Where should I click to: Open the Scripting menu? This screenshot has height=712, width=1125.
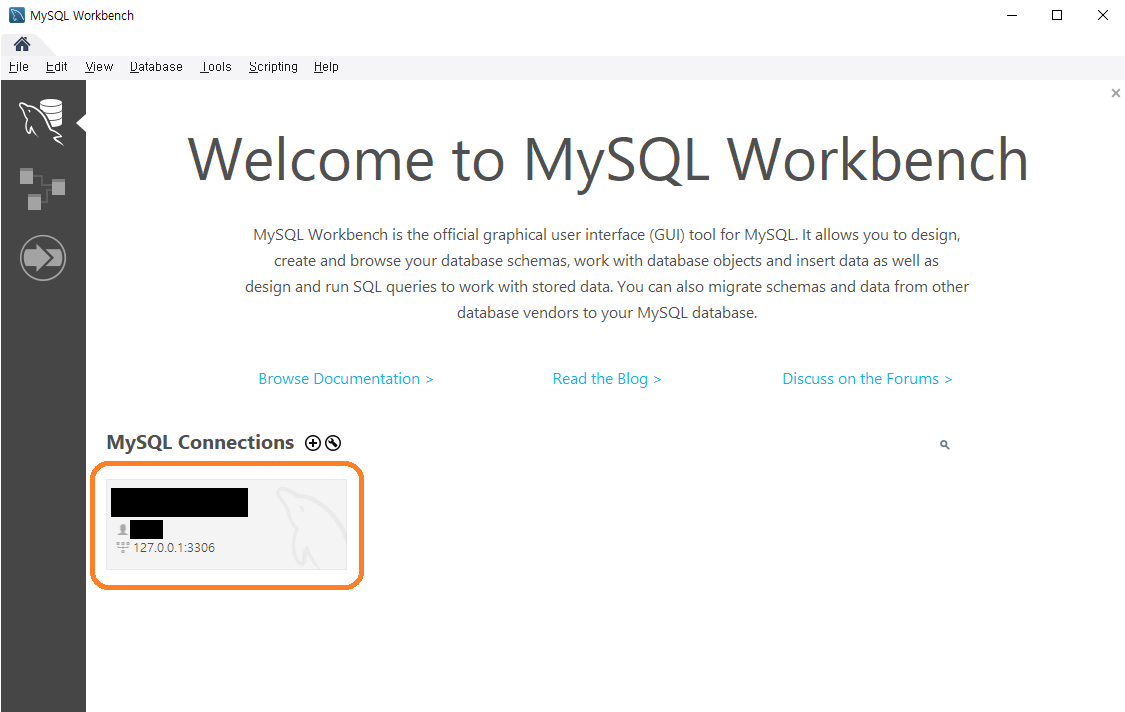click(273, 67)
